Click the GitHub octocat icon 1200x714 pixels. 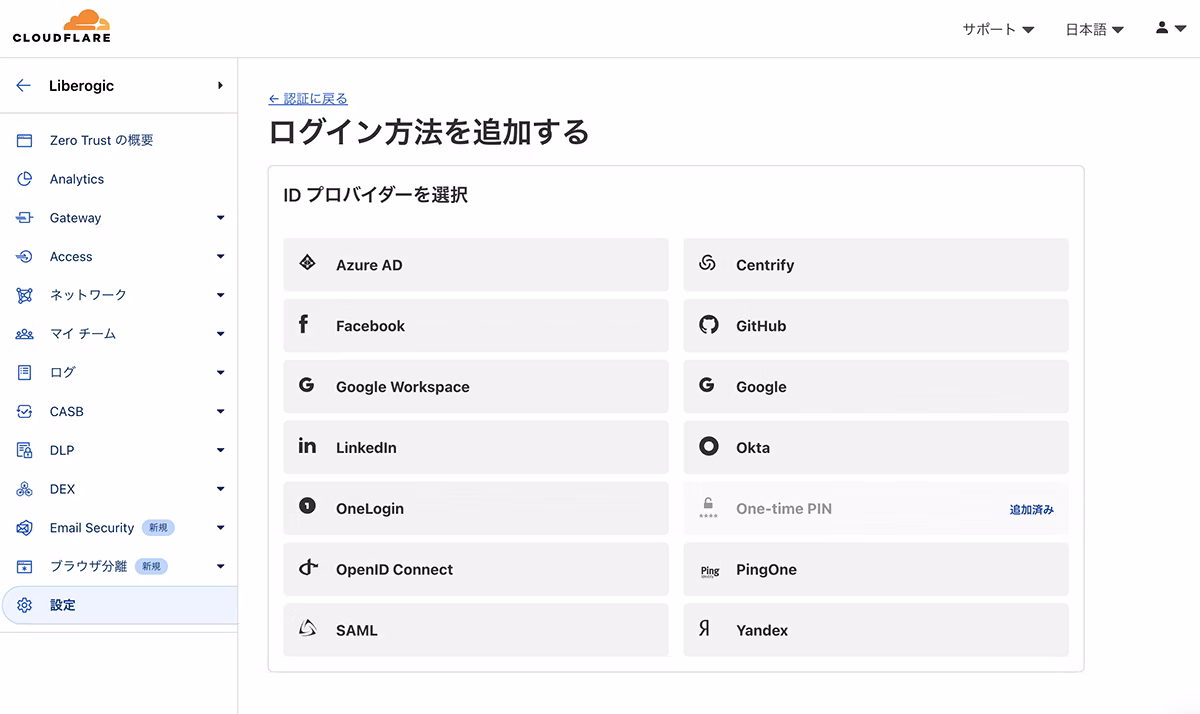pos(708,325)
